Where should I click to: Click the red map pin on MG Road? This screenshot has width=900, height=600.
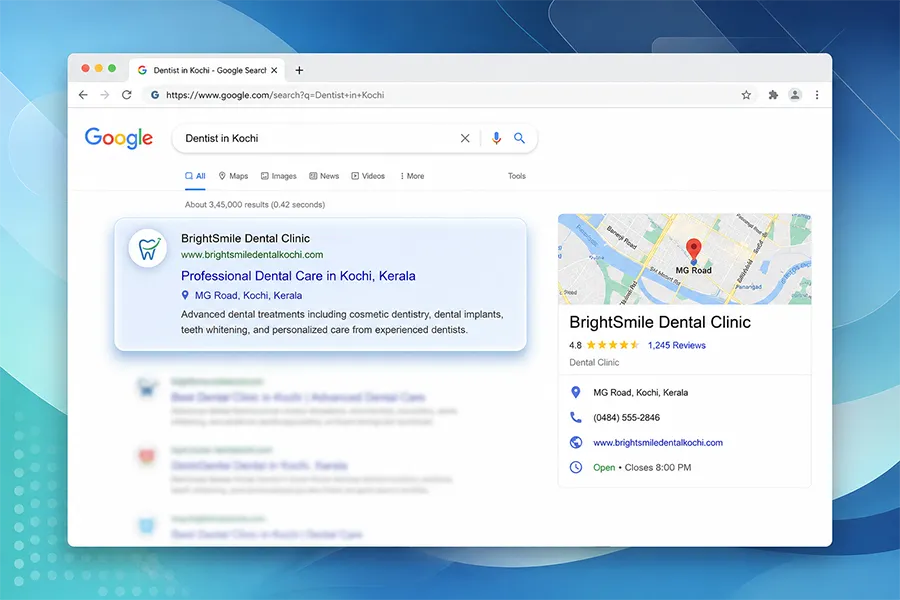(694, 250)
